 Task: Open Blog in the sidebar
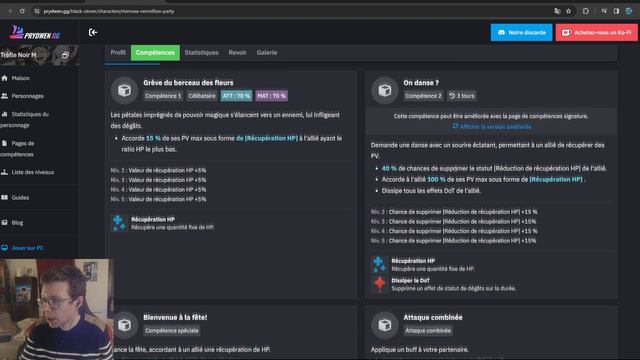coord(17,222)
